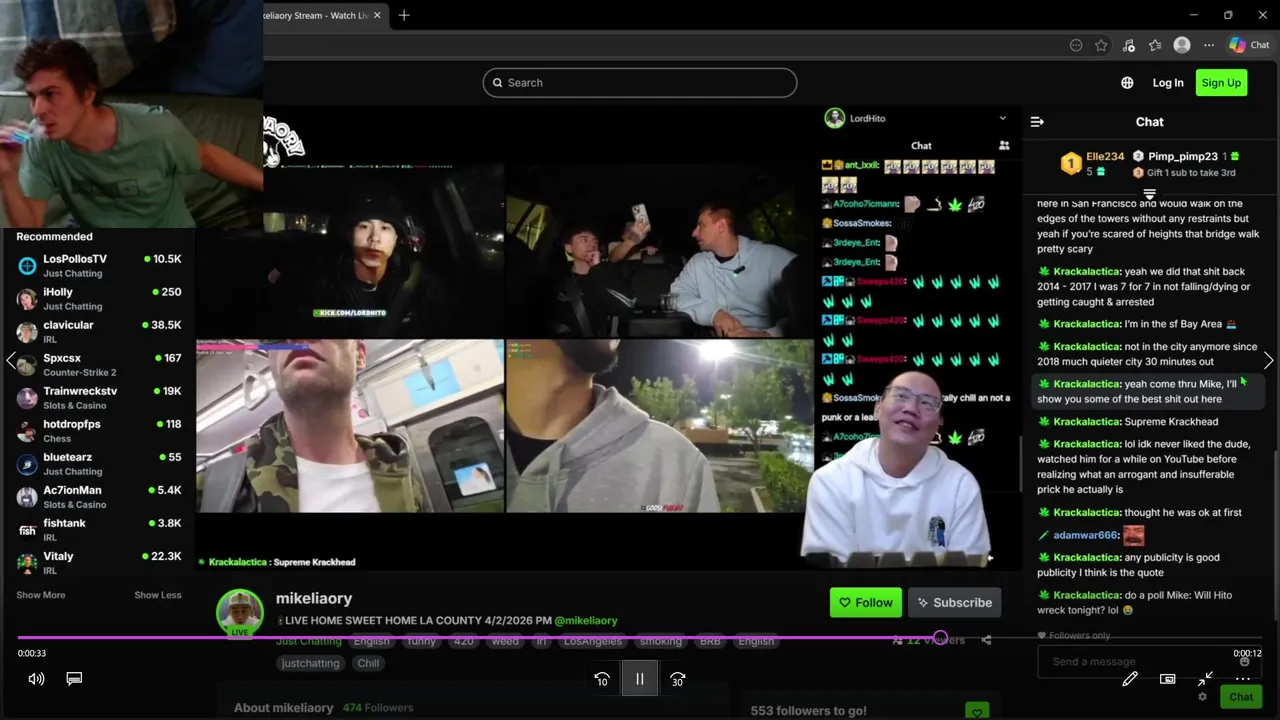Show More recommended channels

pyautogui.click(x=41, y=595)
